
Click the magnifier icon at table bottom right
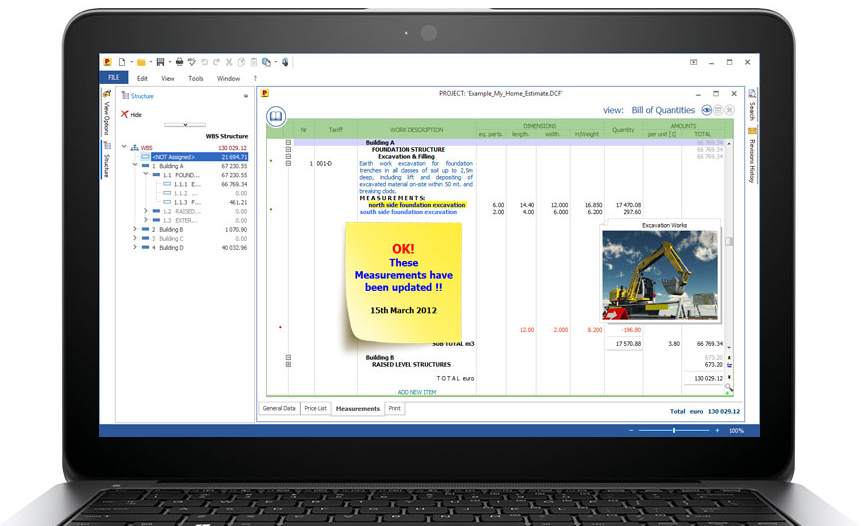[729, 387]
